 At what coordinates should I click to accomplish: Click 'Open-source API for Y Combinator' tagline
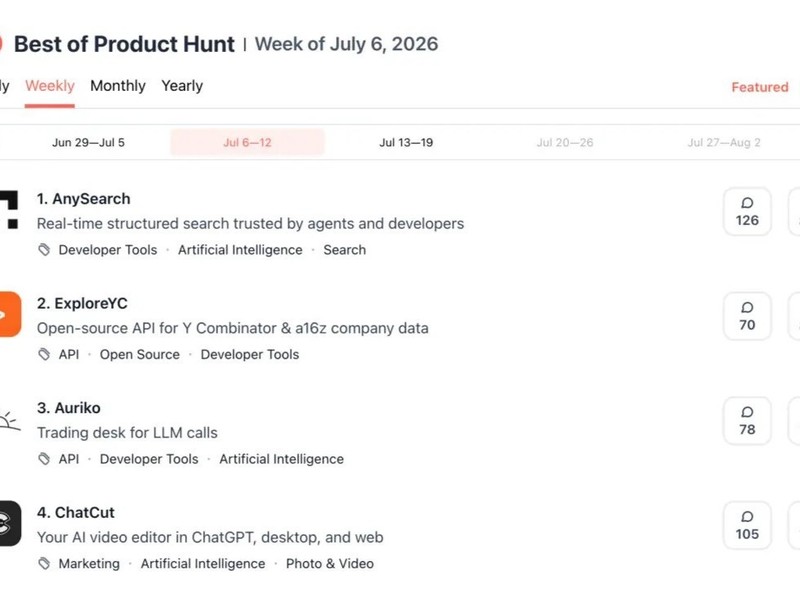point(233,329)
